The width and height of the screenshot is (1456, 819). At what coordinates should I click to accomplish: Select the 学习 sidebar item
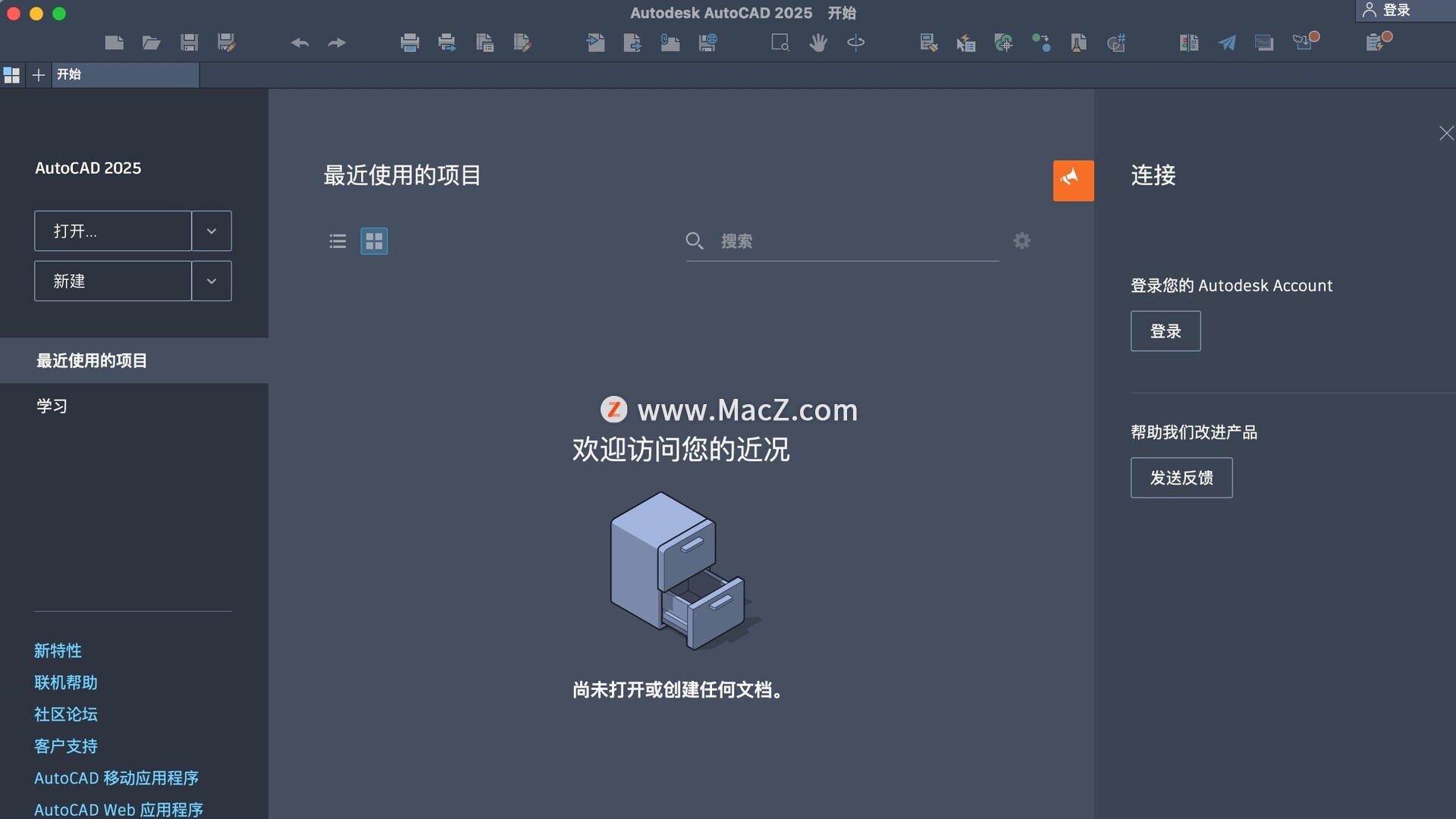click(52, 406)
